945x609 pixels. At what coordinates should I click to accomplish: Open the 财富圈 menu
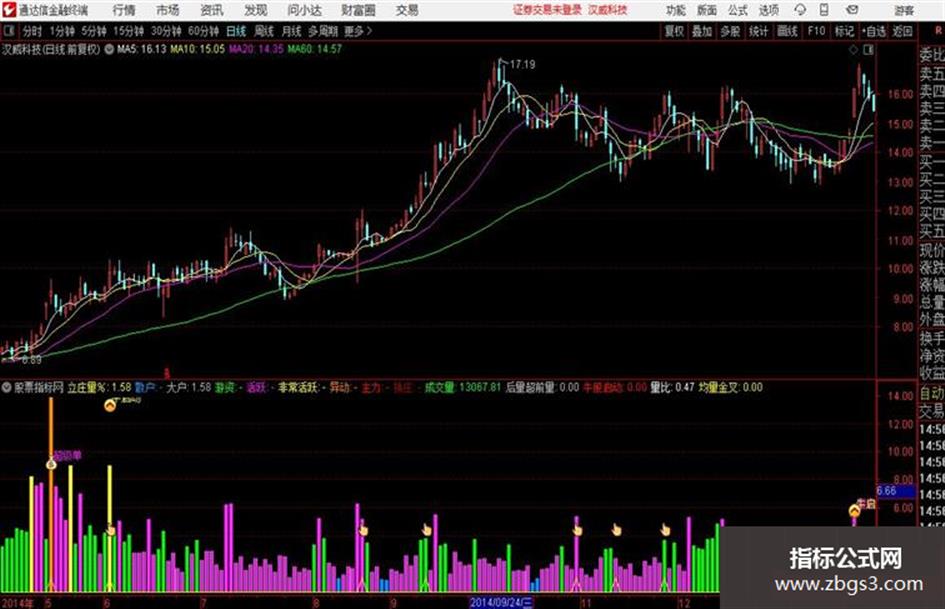358,10
